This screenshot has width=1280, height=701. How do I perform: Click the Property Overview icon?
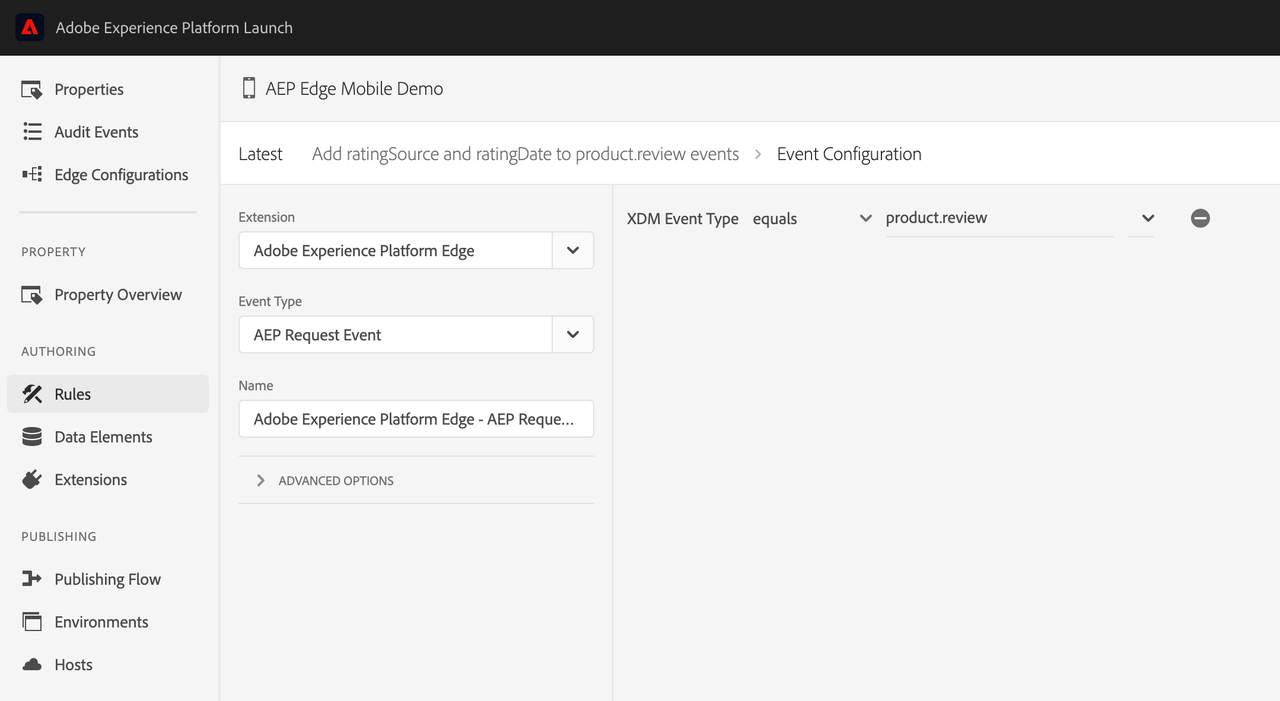[32, 295]
